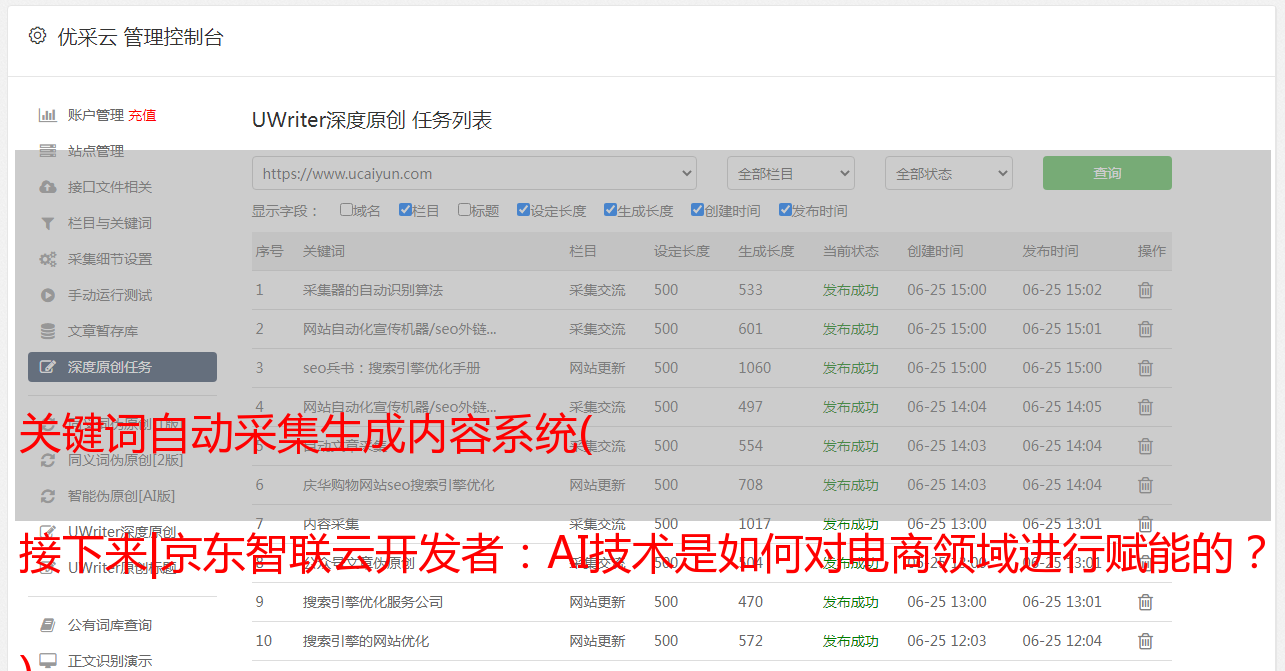Click the 关键词 column header
1285x671 pixels.
[x=324, y=251]
